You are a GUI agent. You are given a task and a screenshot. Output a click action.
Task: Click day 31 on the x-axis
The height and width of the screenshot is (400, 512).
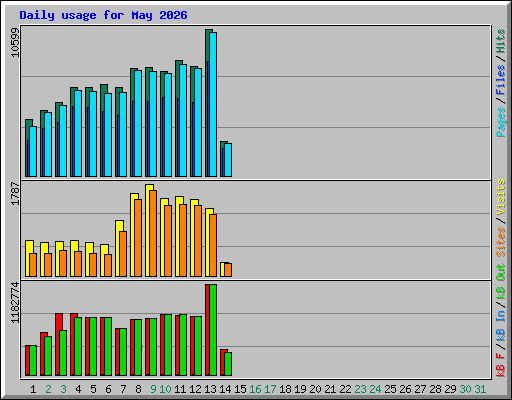point(480,389)
